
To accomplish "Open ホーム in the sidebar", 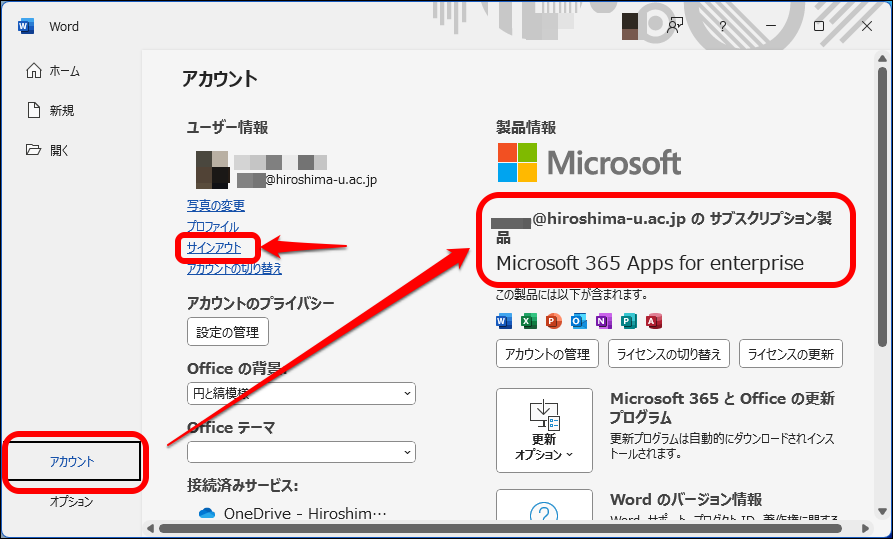I will coord(53,71).
